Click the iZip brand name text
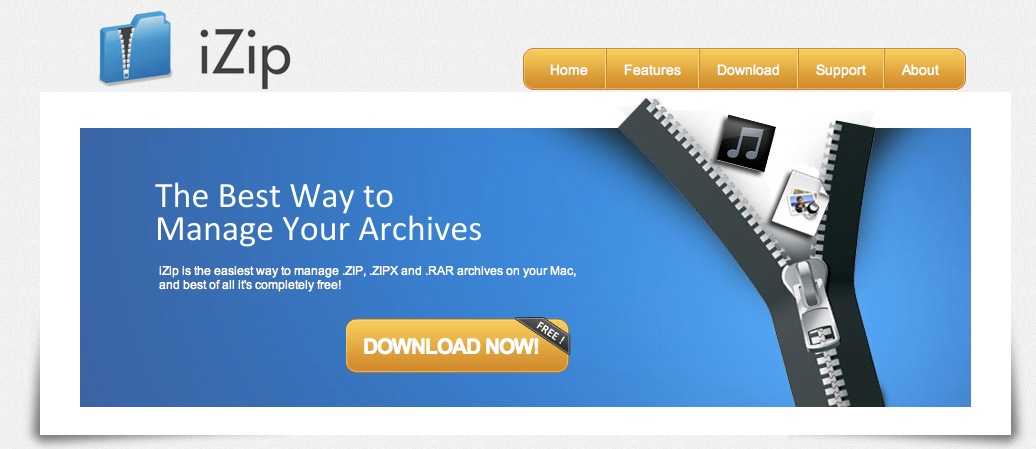1036x449 pixels. point(244,58)
